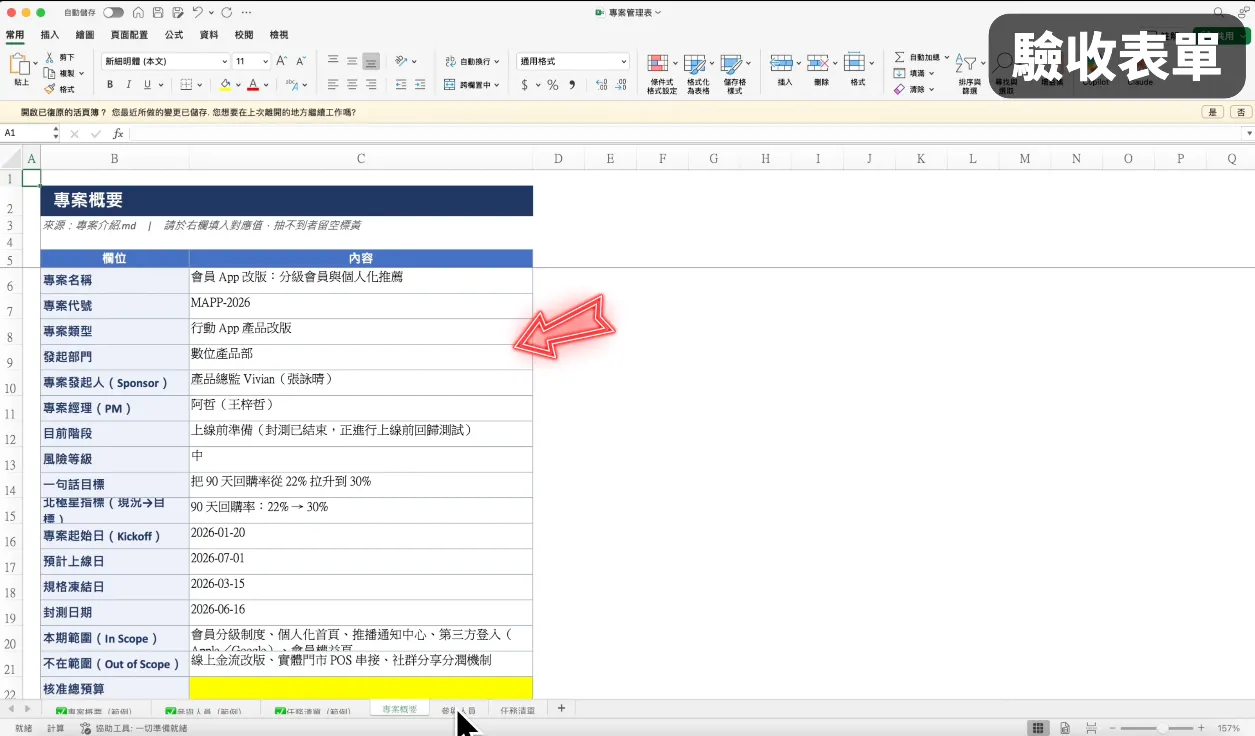Viewport: 1255px width, 736px height.
Task: Apply the red font color
Action: tap(253, 85)
